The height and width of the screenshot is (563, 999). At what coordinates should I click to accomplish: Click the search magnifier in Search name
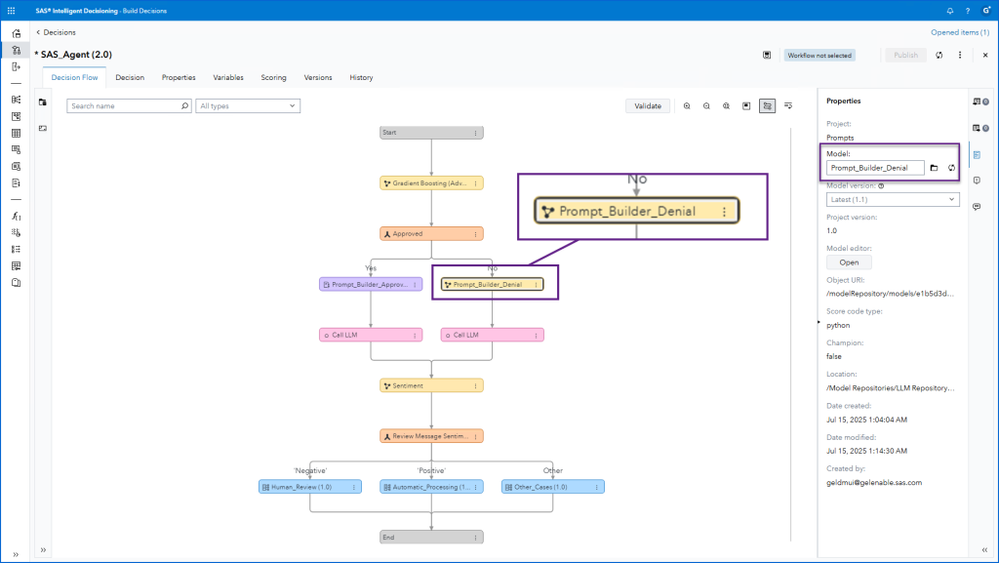pos(185,106)
